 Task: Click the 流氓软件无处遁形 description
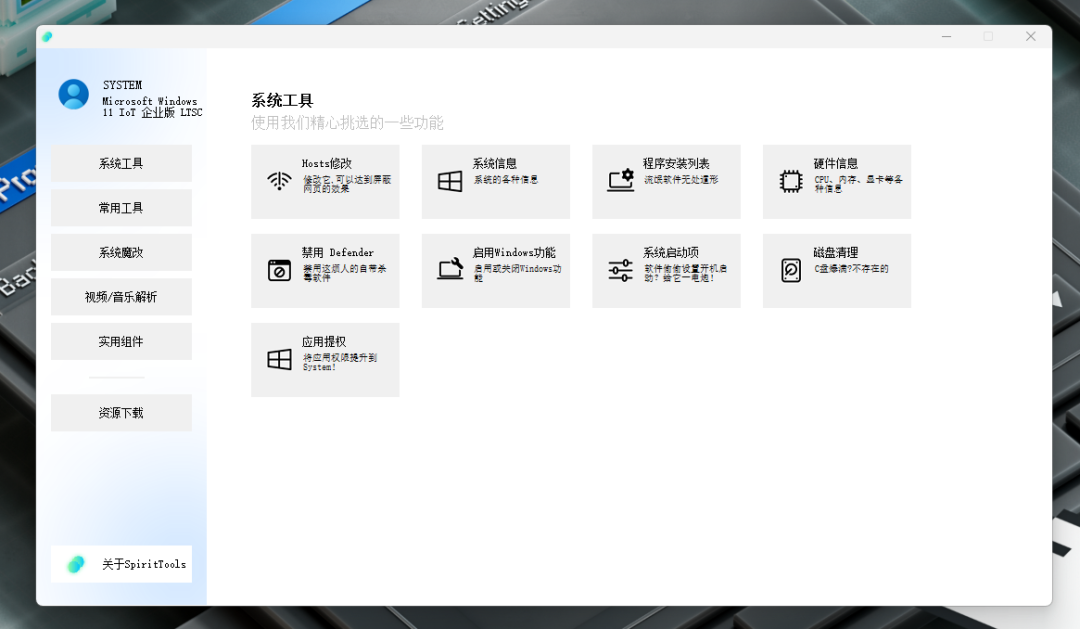click(x=681, y=179)
